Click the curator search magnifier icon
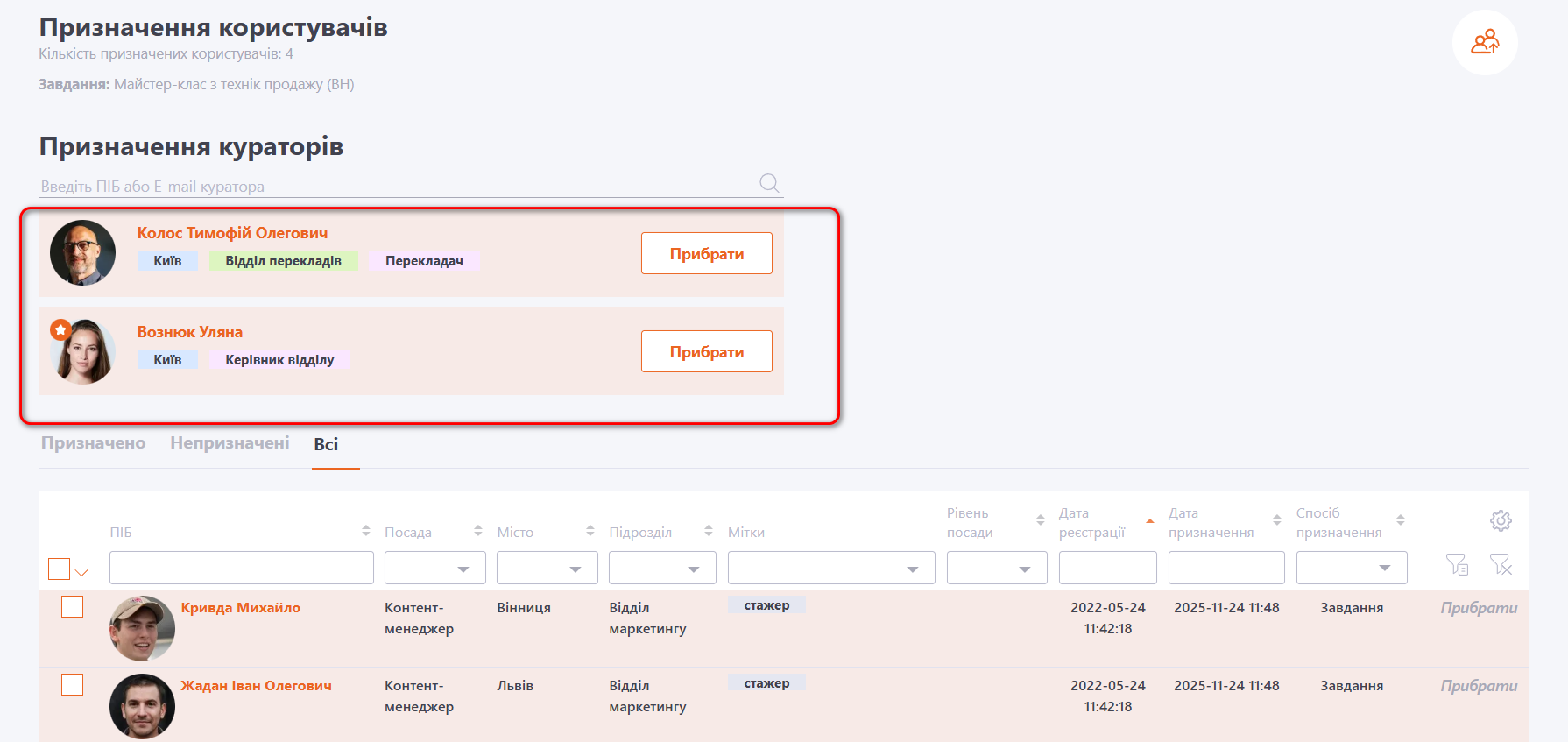 click(x=769, y=183)
